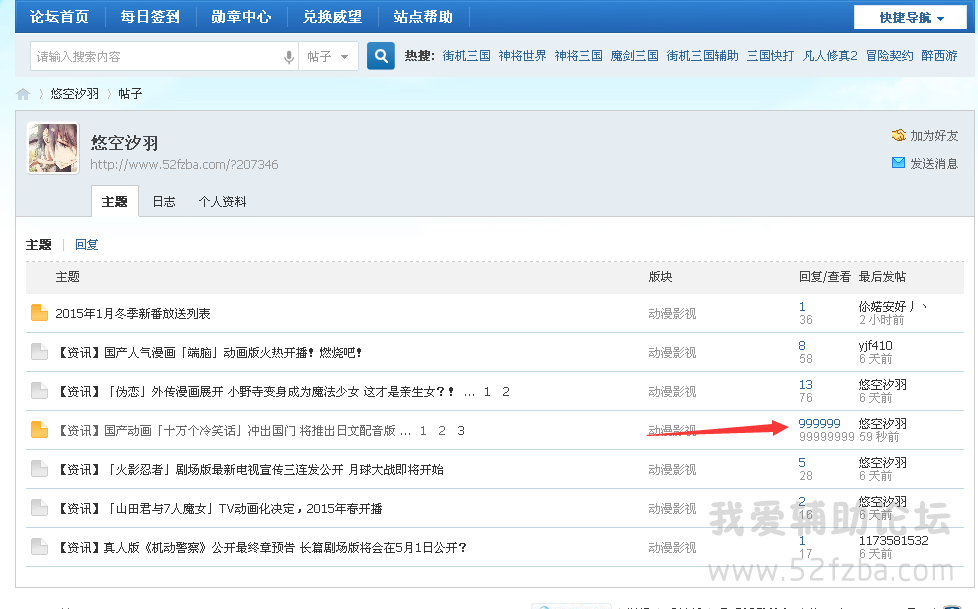This screenshot has width=978, height=609.
Task: Open thread 真人版《机动警察》公开最终章预告
Action: (261, 547)
